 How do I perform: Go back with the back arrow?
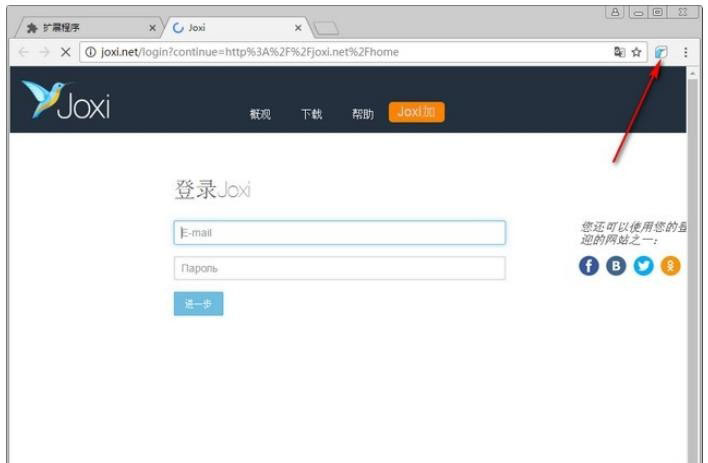[x=23, y=52]
